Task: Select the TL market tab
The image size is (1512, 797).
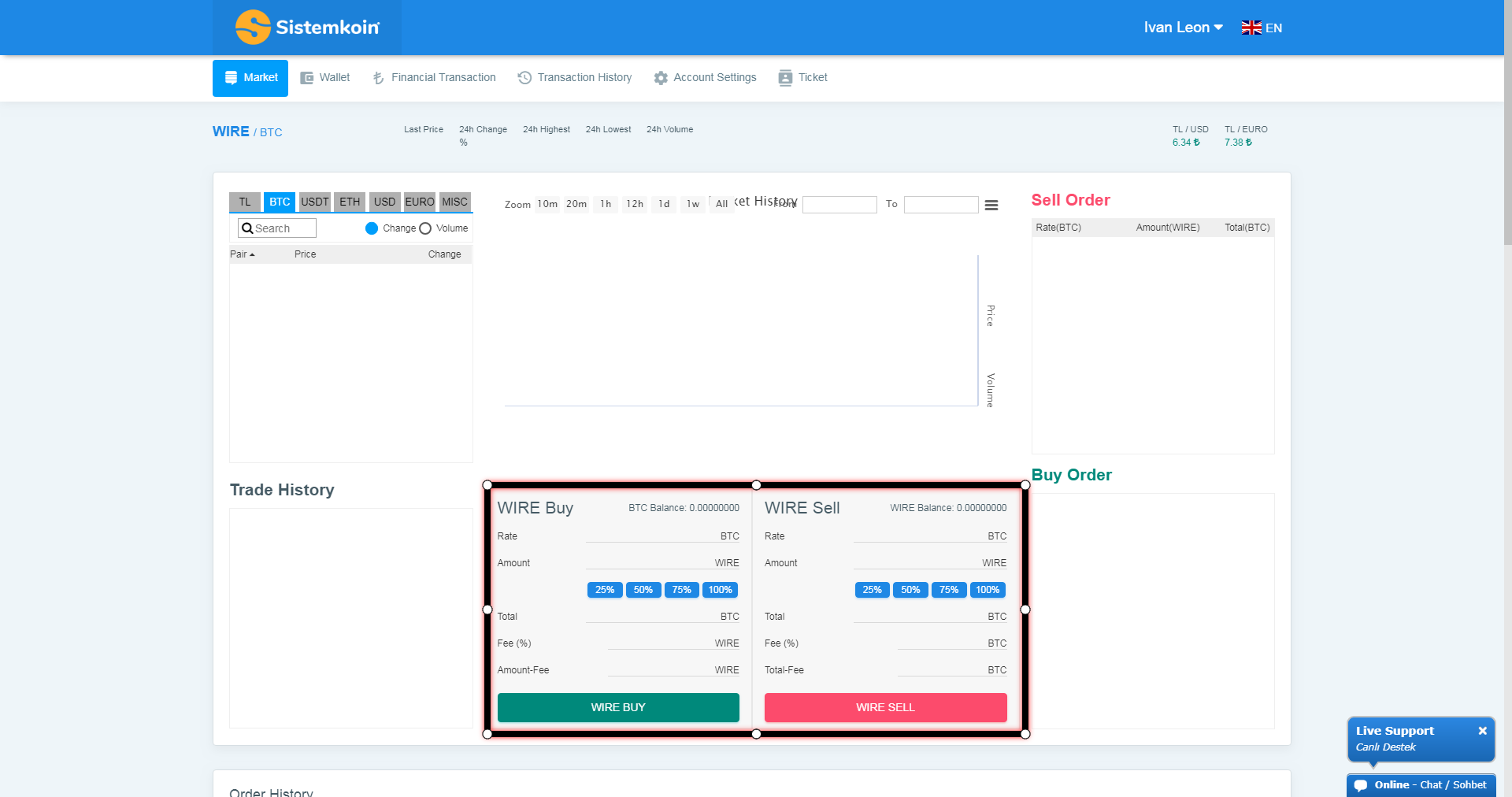Action: (245, 202)
